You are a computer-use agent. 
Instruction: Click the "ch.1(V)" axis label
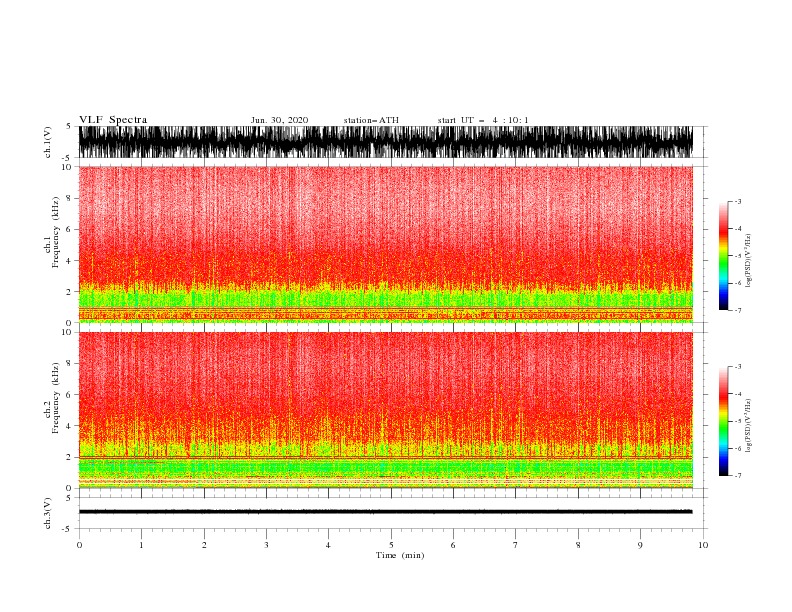point(48,142)
